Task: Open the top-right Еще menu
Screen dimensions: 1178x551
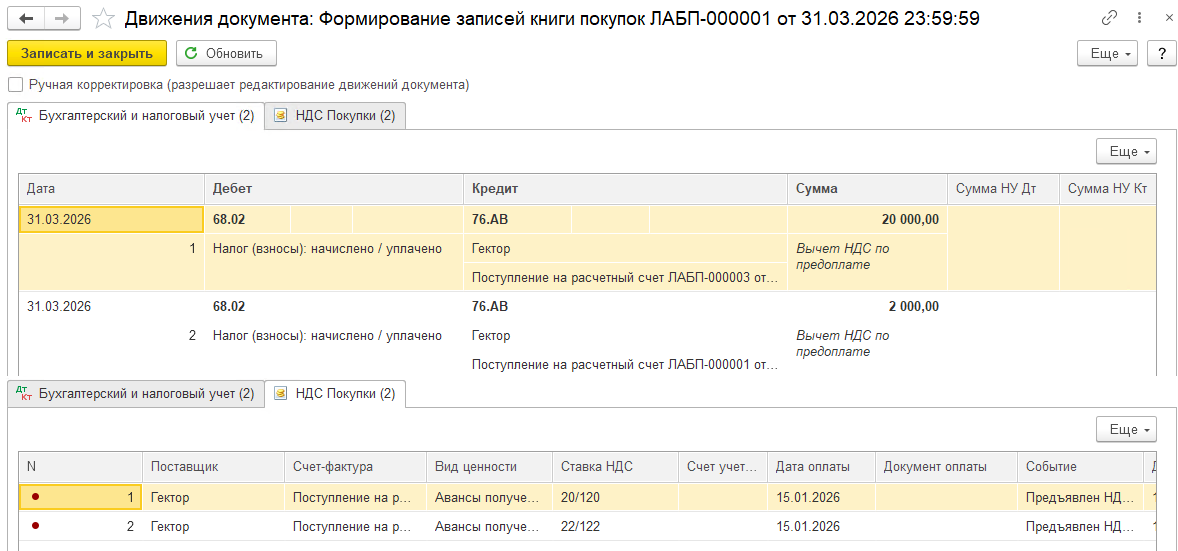Action: tap(1107, 53)
